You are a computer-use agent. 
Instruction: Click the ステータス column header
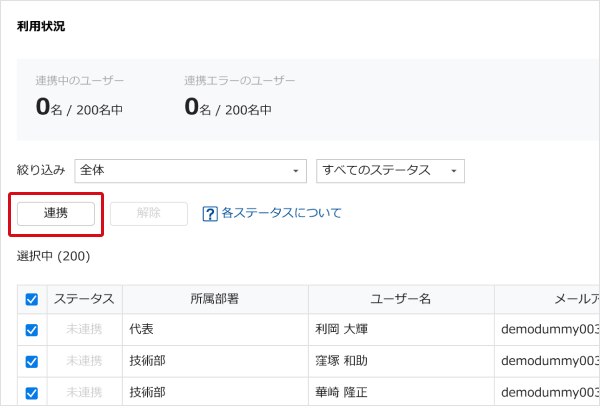[84, 299]
